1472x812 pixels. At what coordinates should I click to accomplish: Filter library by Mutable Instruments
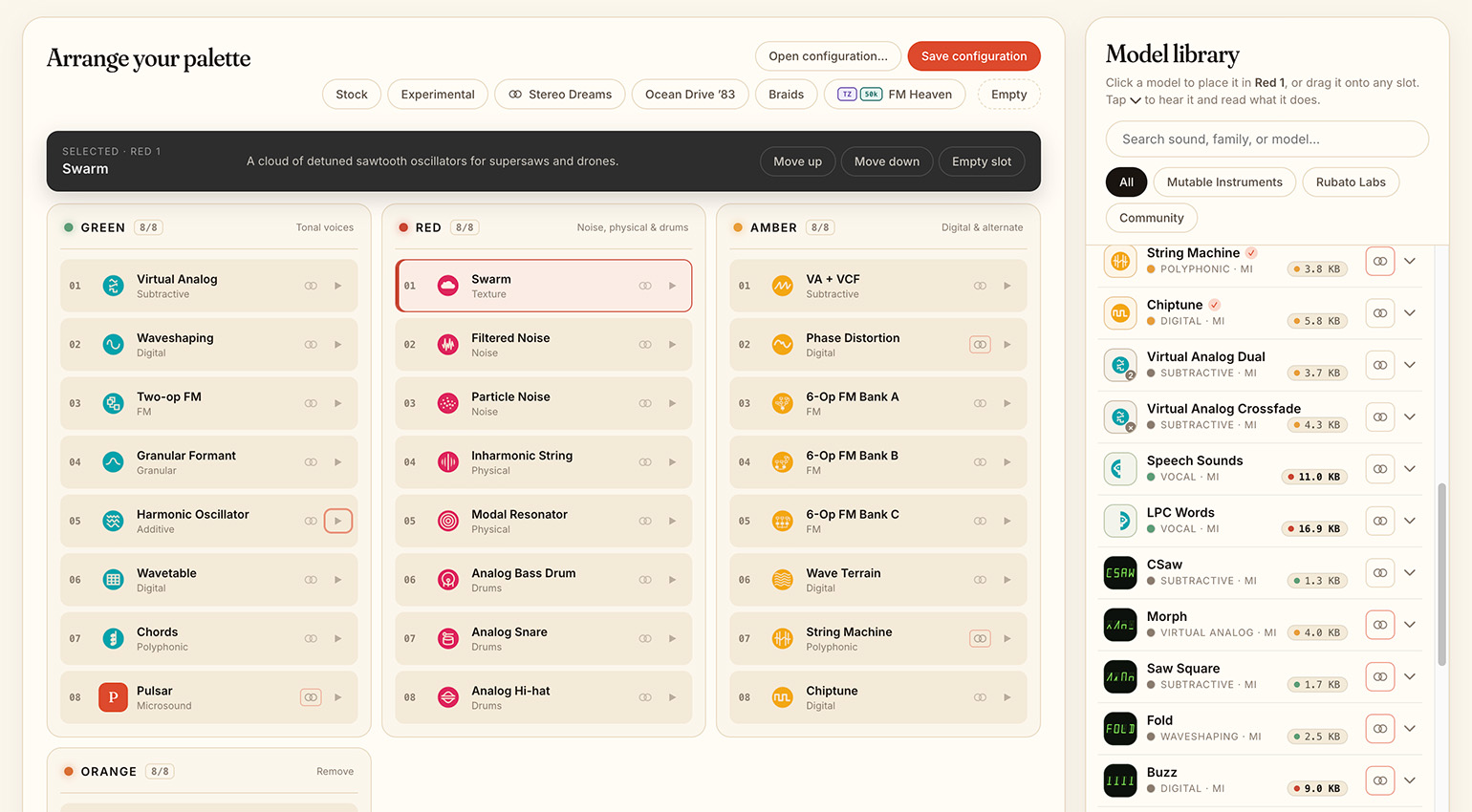[1224, 182]
